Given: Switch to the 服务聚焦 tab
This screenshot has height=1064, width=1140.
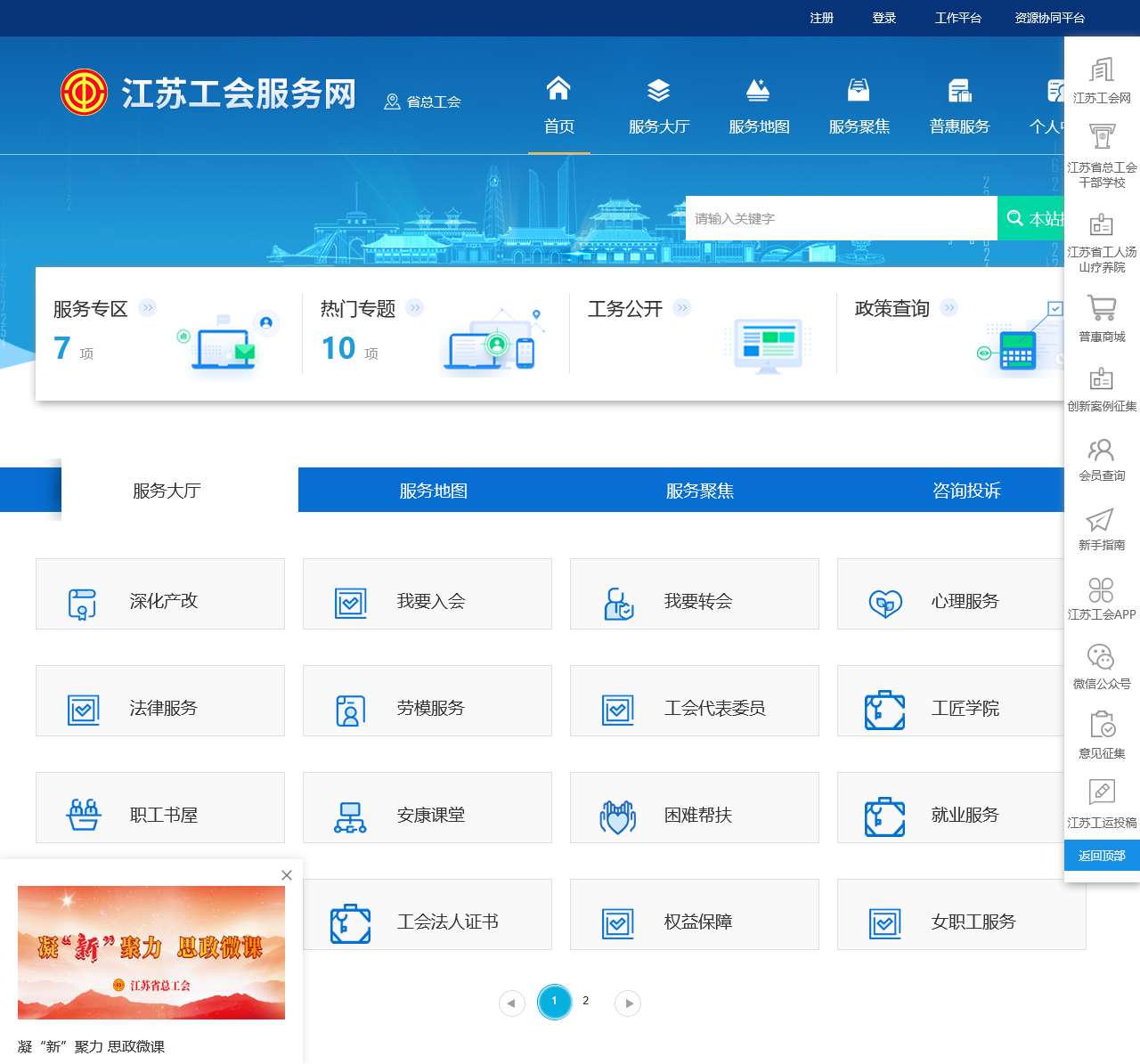Looking at the screenshot, I should 699,491.
